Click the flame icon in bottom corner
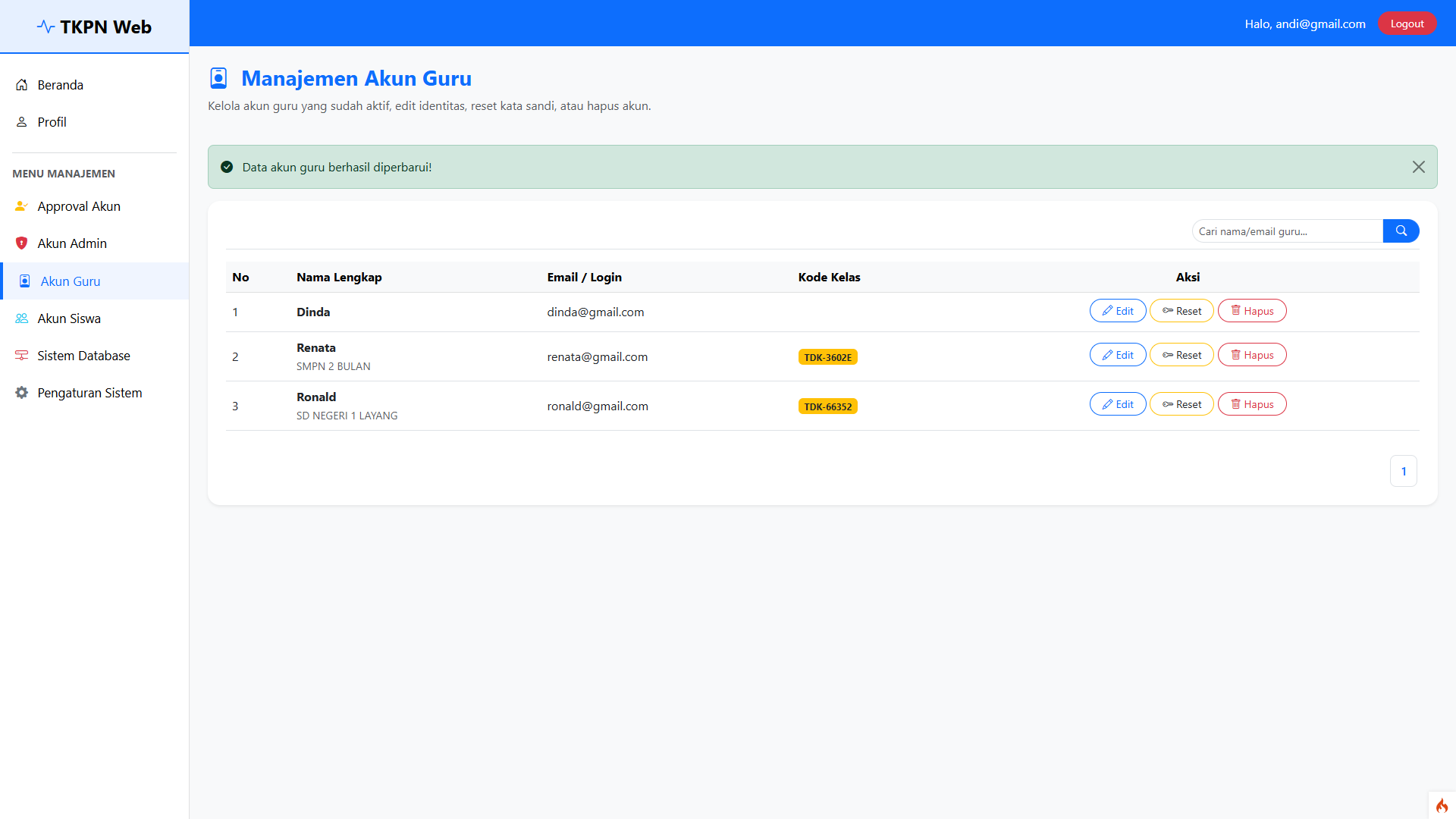1456x819 pixels. [x=1442, y=805]
